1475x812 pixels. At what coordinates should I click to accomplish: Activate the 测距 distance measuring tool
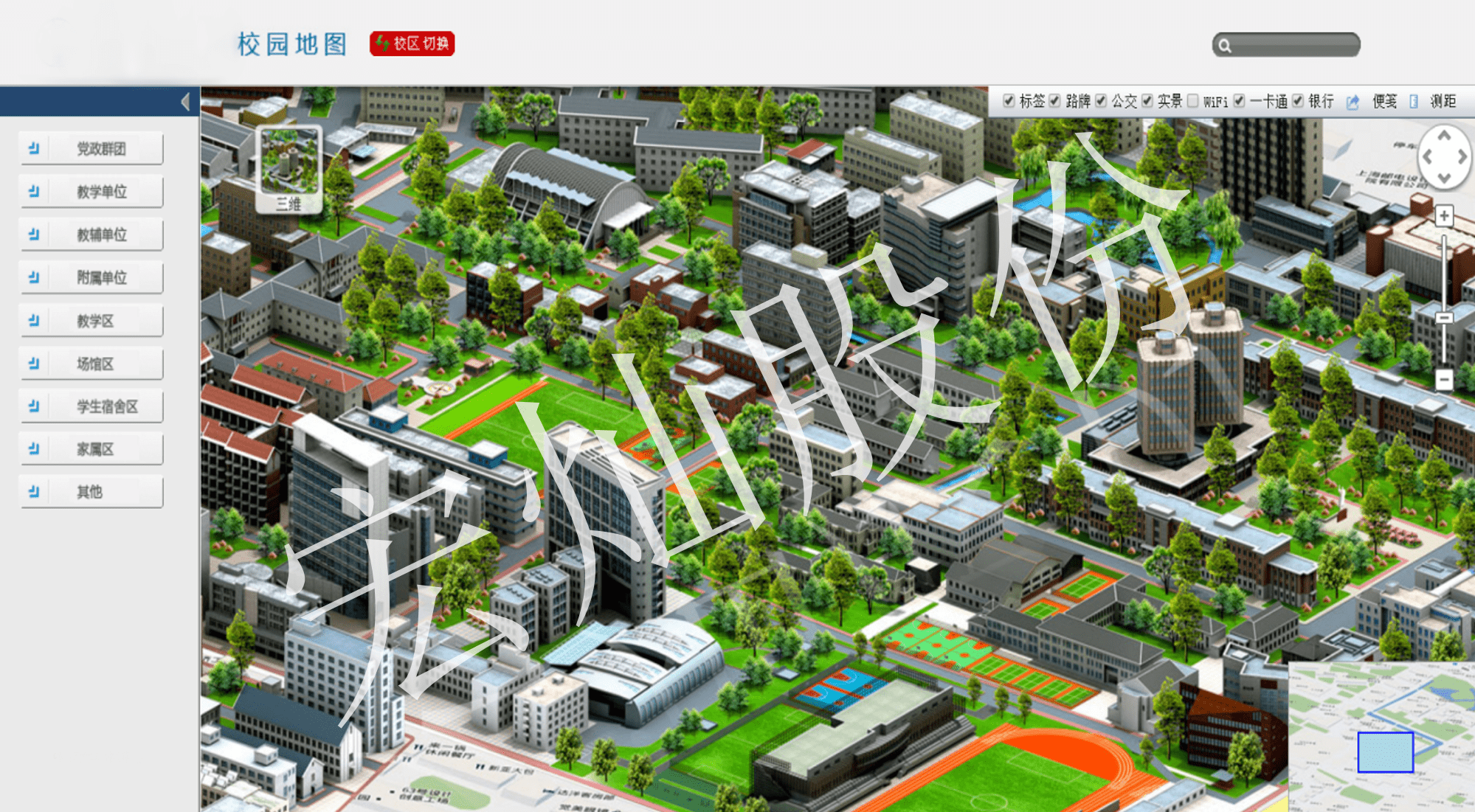(x=1443, y=102)
